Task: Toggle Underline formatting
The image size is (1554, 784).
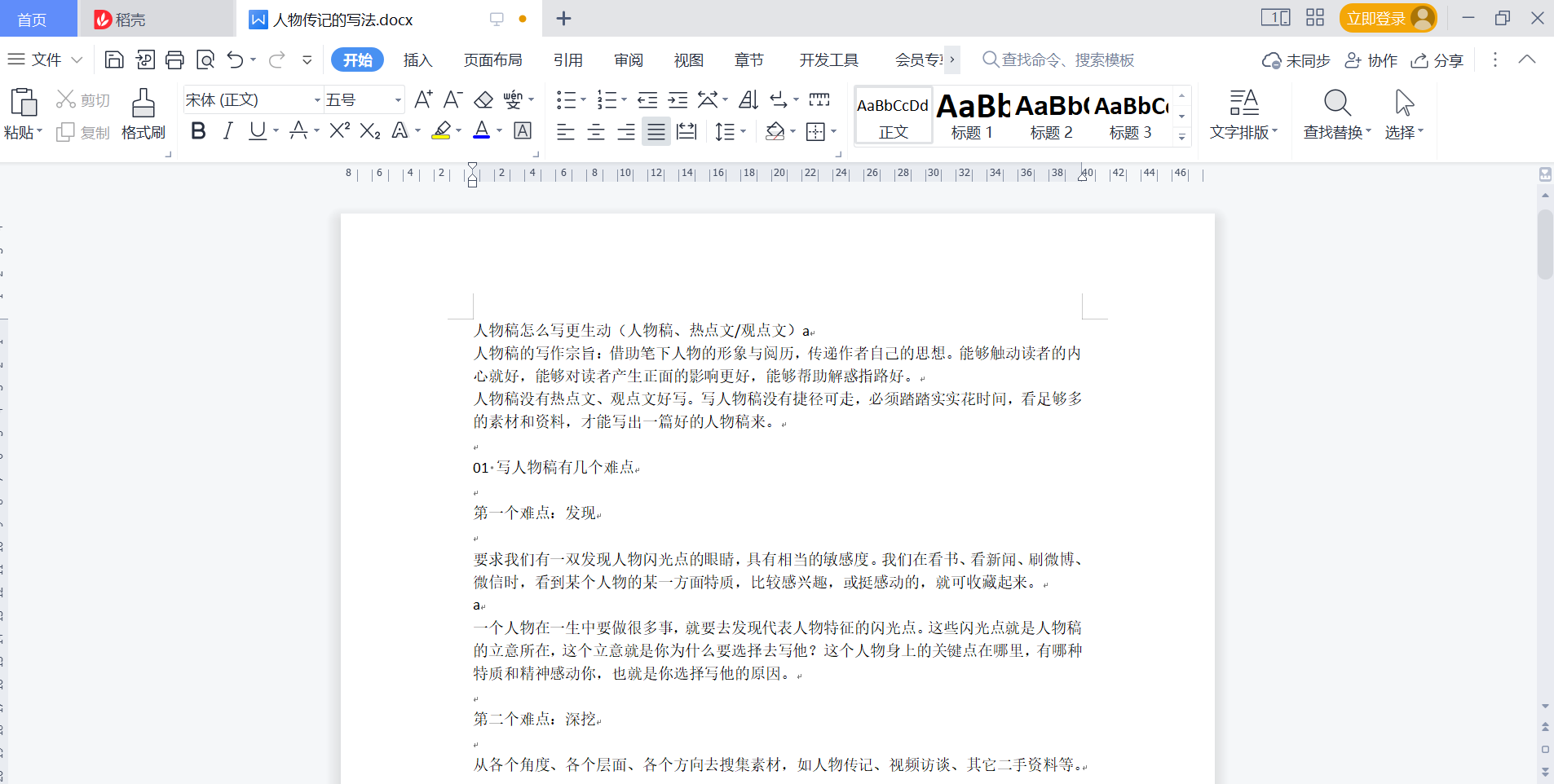Action: (258, 130)
